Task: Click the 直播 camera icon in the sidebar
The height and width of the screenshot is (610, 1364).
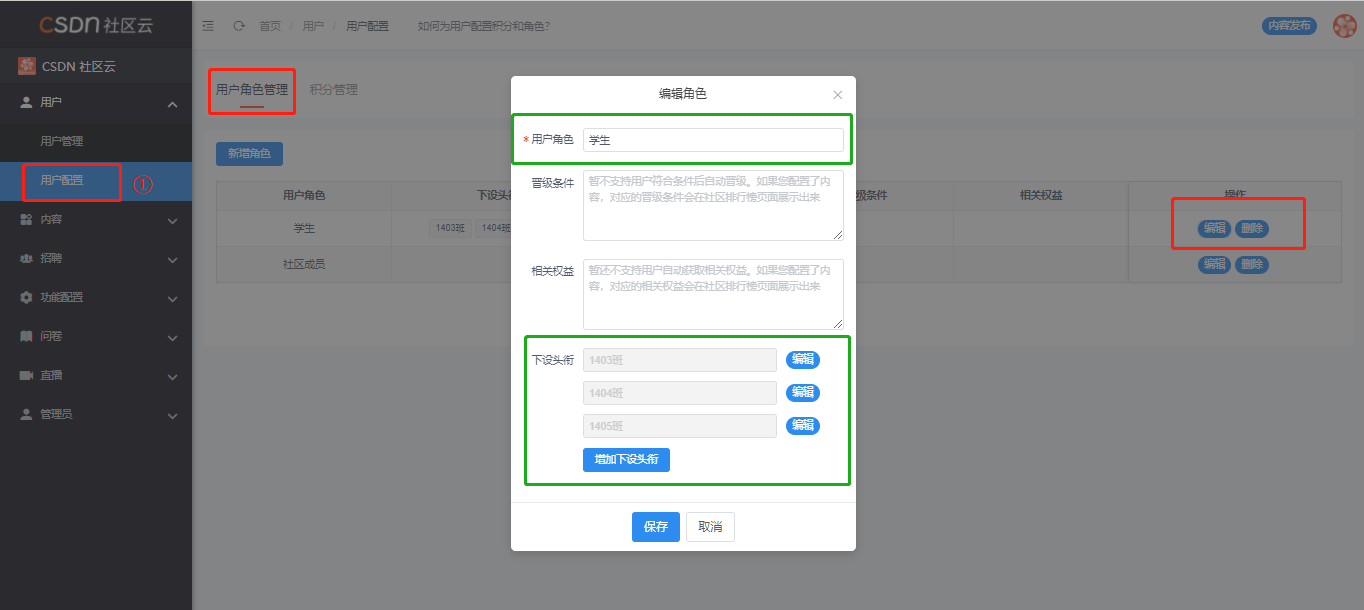Action: (x=27, y=375)
